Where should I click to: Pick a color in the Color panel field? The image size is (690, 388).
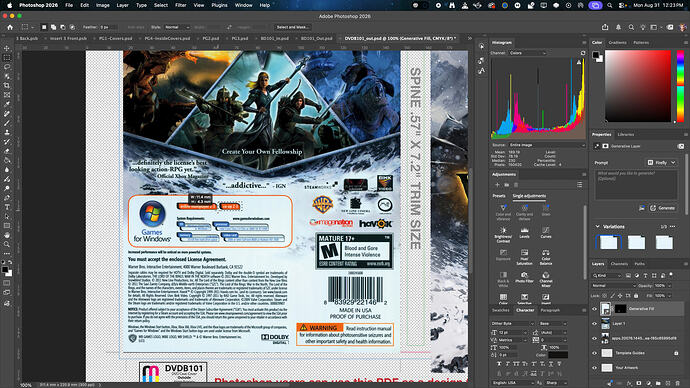pyautogui.click(x=638, y=86)
